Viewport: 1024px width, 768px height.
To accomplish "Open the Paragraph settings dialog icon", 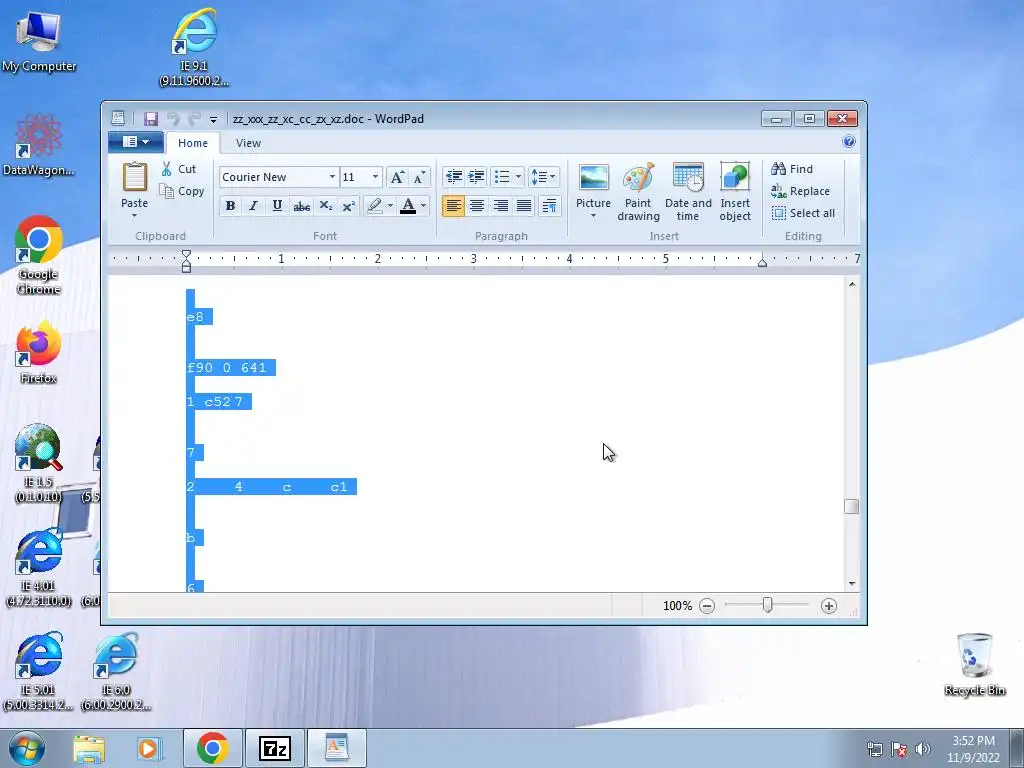I will 549,206.
